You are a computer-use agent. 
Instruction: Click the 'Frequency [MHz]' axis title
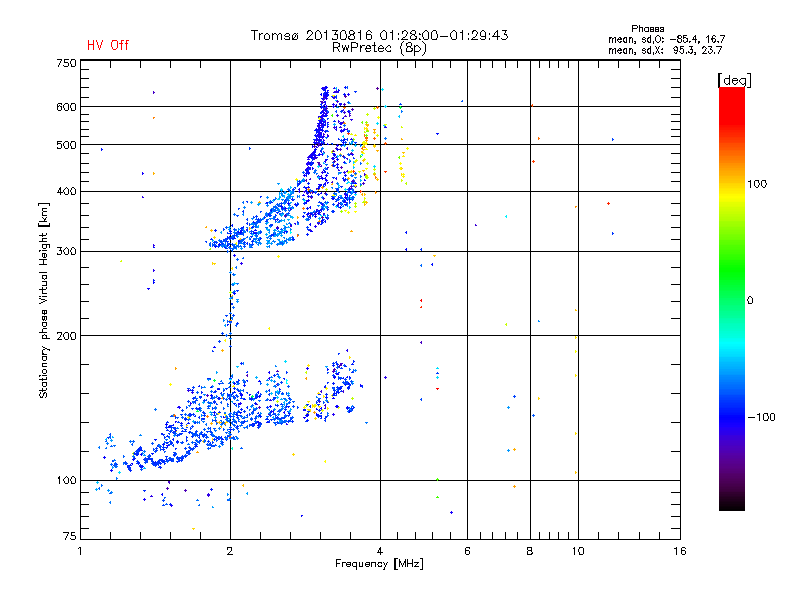pyautogui.click(x=380, y=564)
